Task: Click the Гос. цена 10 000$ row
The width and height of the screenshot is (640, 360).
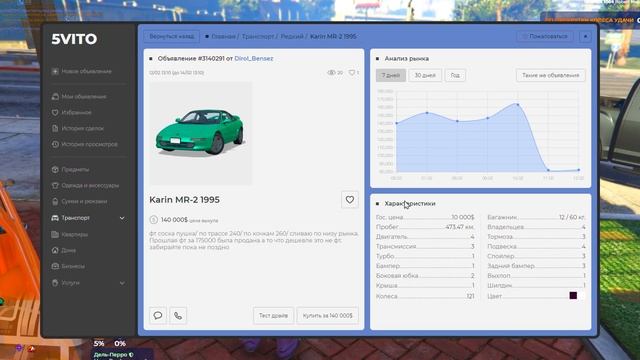Action: point(425,217)
